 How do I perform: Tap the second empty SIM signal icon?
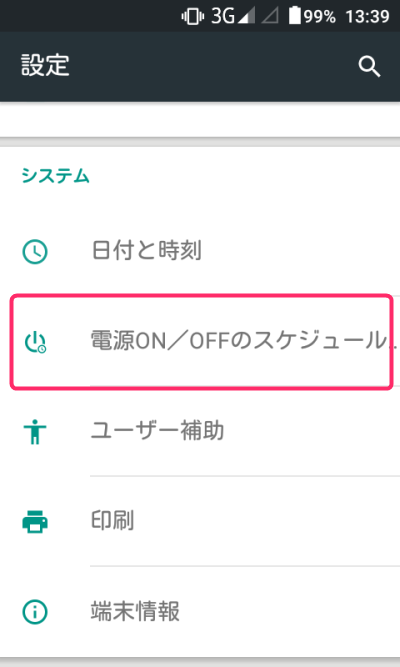pos(270,16)
